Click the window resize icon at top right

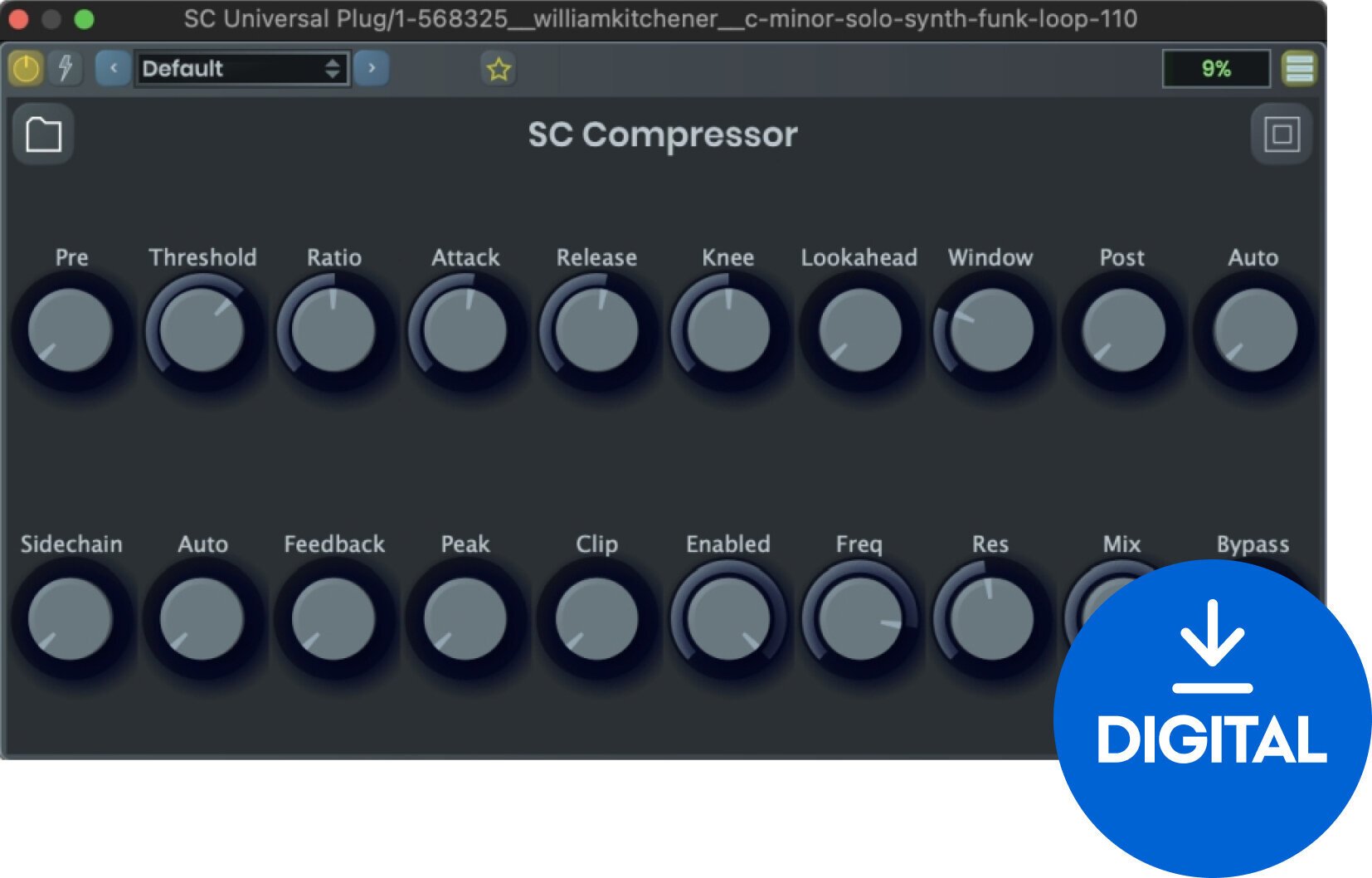tap(1282, 134)
